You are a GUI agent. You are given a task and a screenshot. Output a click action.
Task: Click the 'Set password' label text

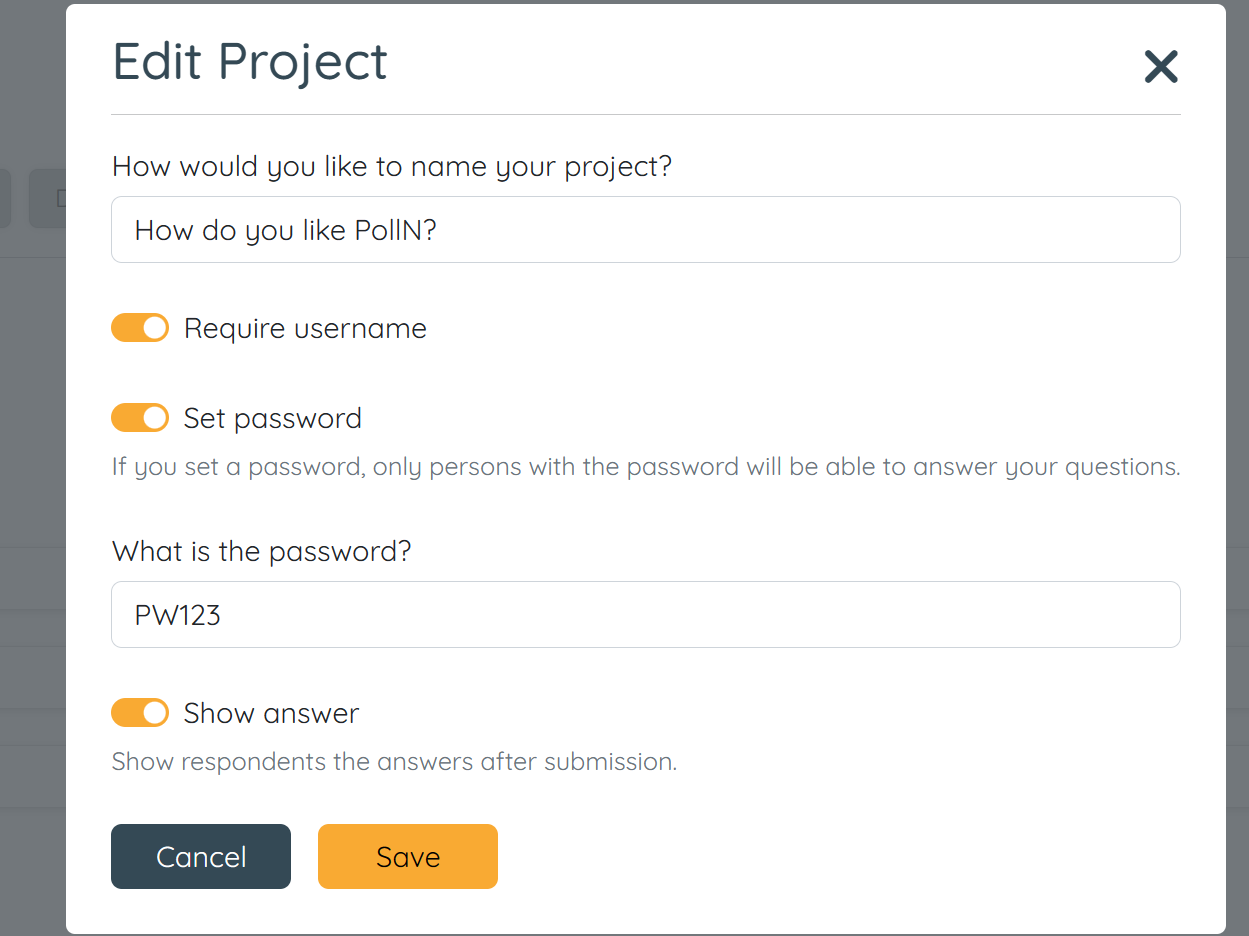click(272, 417)
